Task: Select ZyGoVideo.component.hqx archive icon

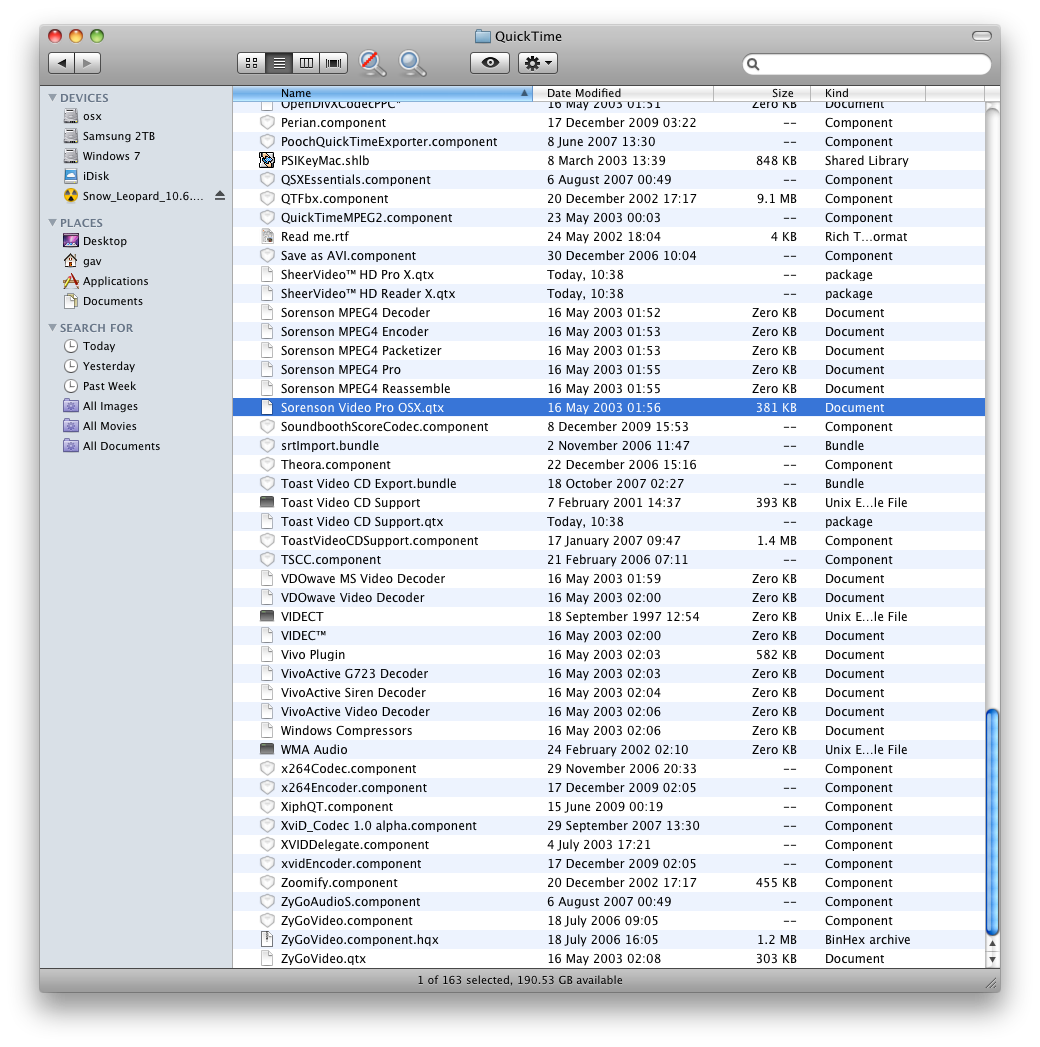Action: pyautogui.click(x=267, y=939)
